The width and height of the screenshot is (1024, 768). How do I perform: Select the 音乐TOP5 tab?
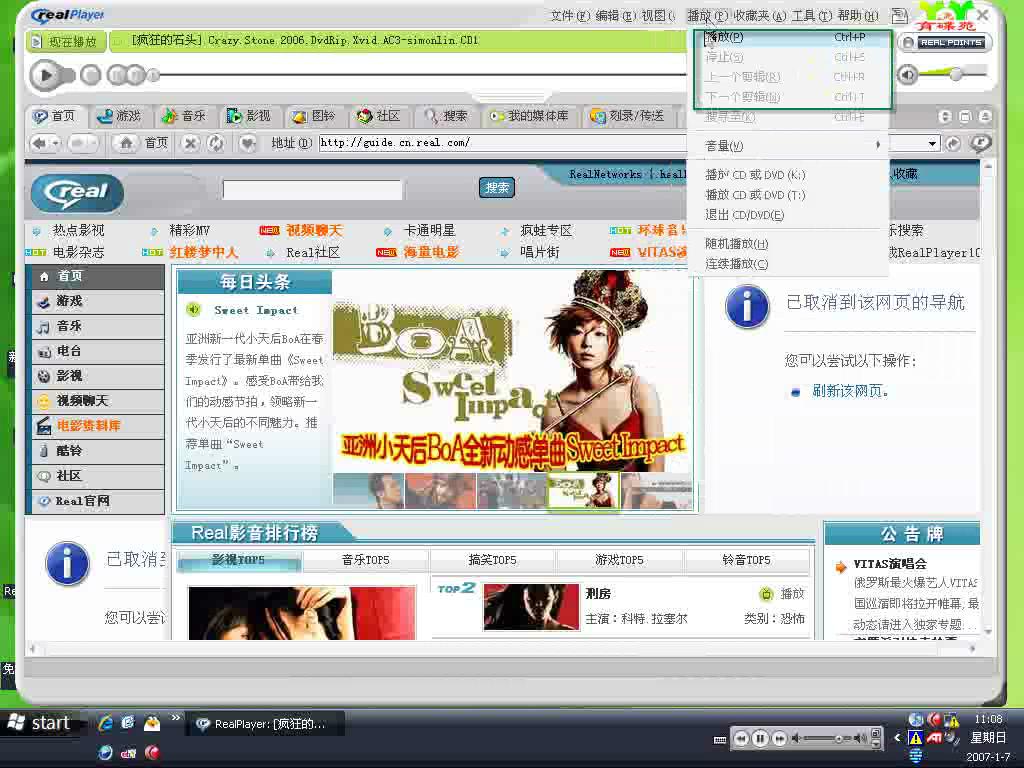coord(366,560)
